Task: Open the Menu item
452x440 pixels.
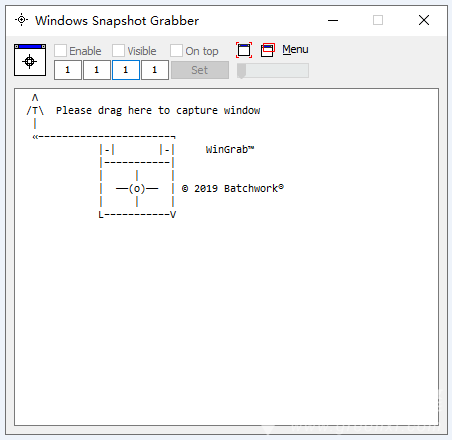Action: 295,49
